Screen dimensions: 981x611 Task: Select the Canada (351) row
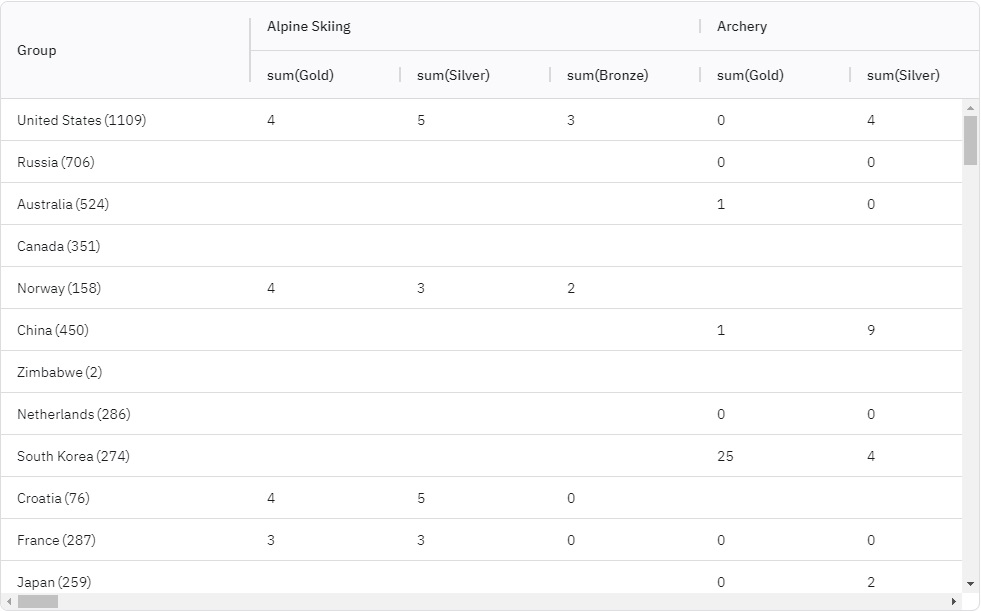coord(481,246)
